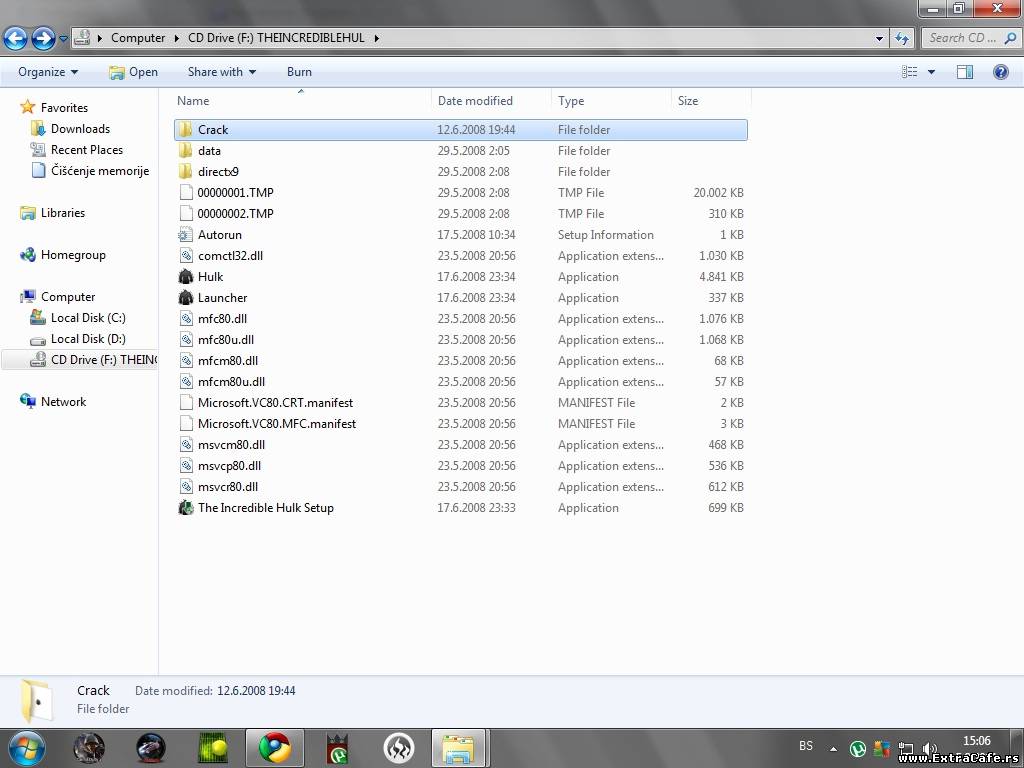Select the Autorun setup information icon

click(x=185, y=234)
